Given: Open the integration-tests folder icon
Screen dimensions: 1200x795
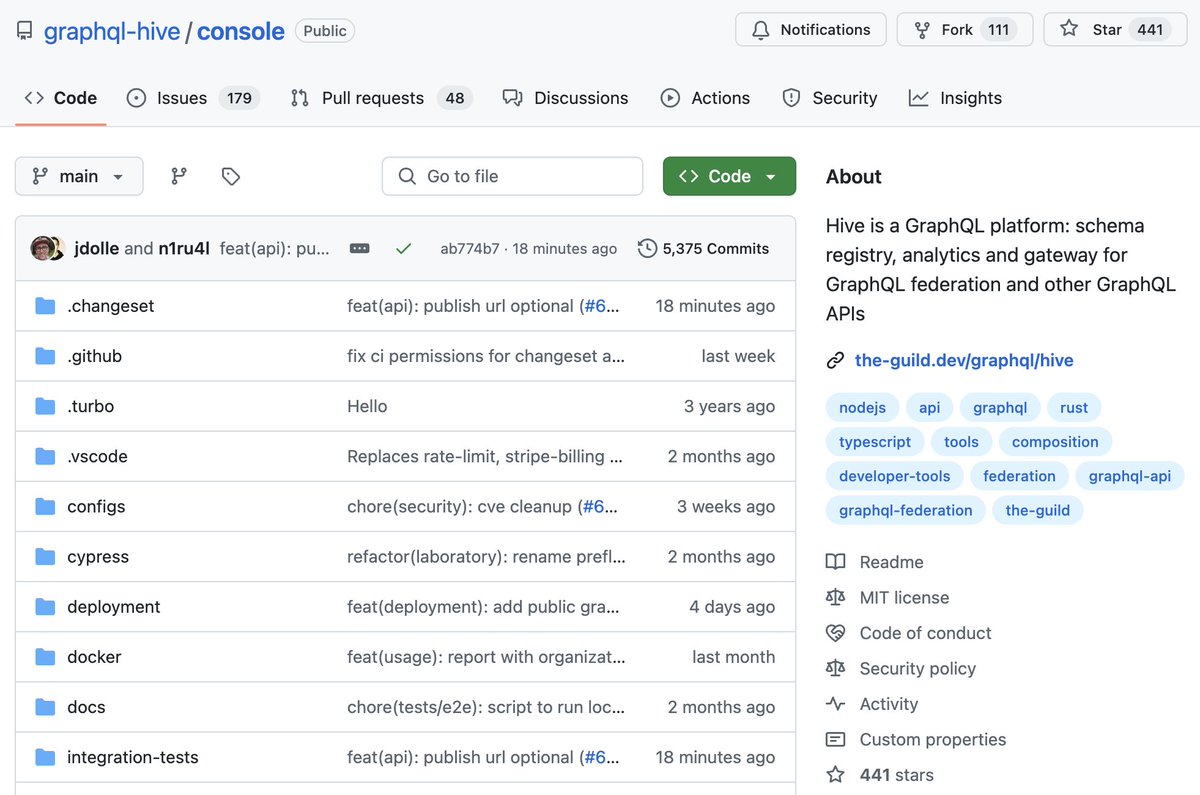Looking at the screenshot, I should [x=45, y=757].
